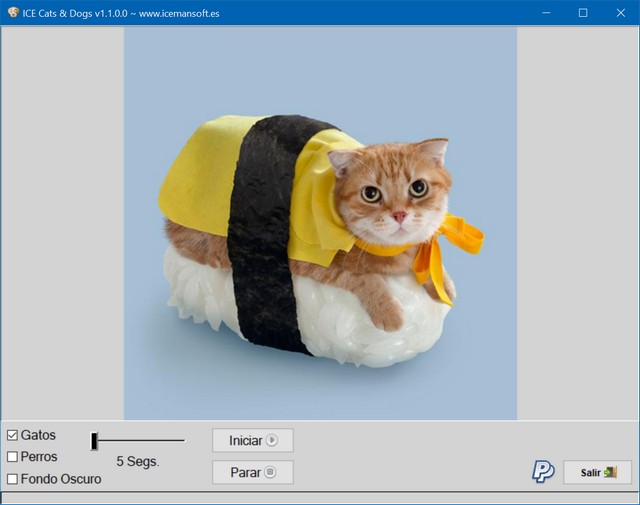Click the status bar at the window bottom
This screenshot has width=640, height=505.
click(320, 497)
